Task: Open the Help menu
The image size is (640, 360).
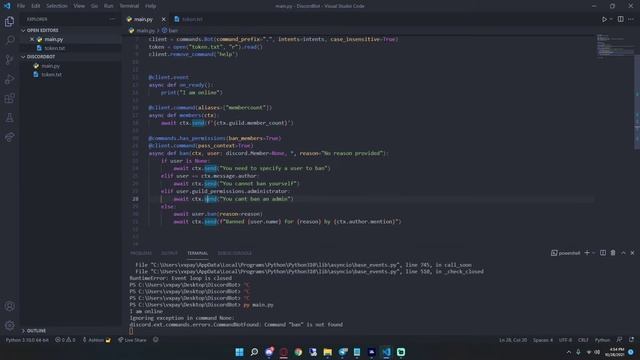Action: [151, 6]
